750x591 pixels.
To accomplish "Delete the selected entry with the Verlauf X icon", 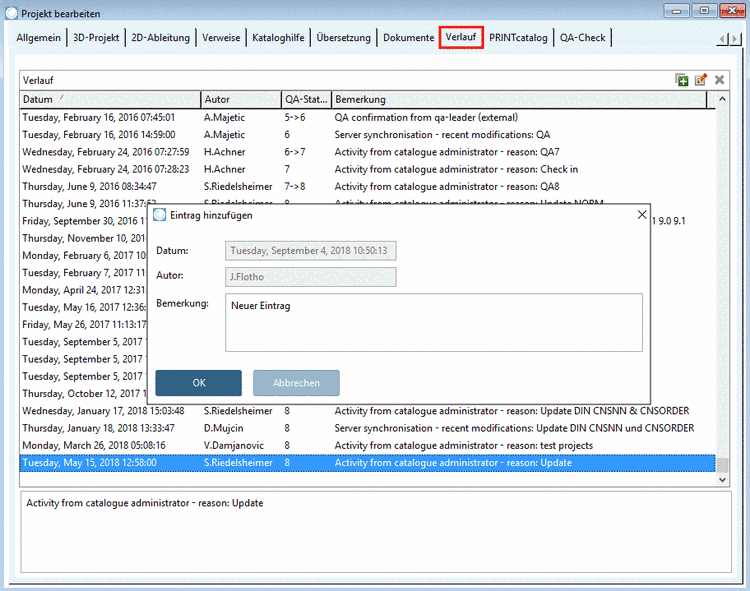I will tap(719, 80).
